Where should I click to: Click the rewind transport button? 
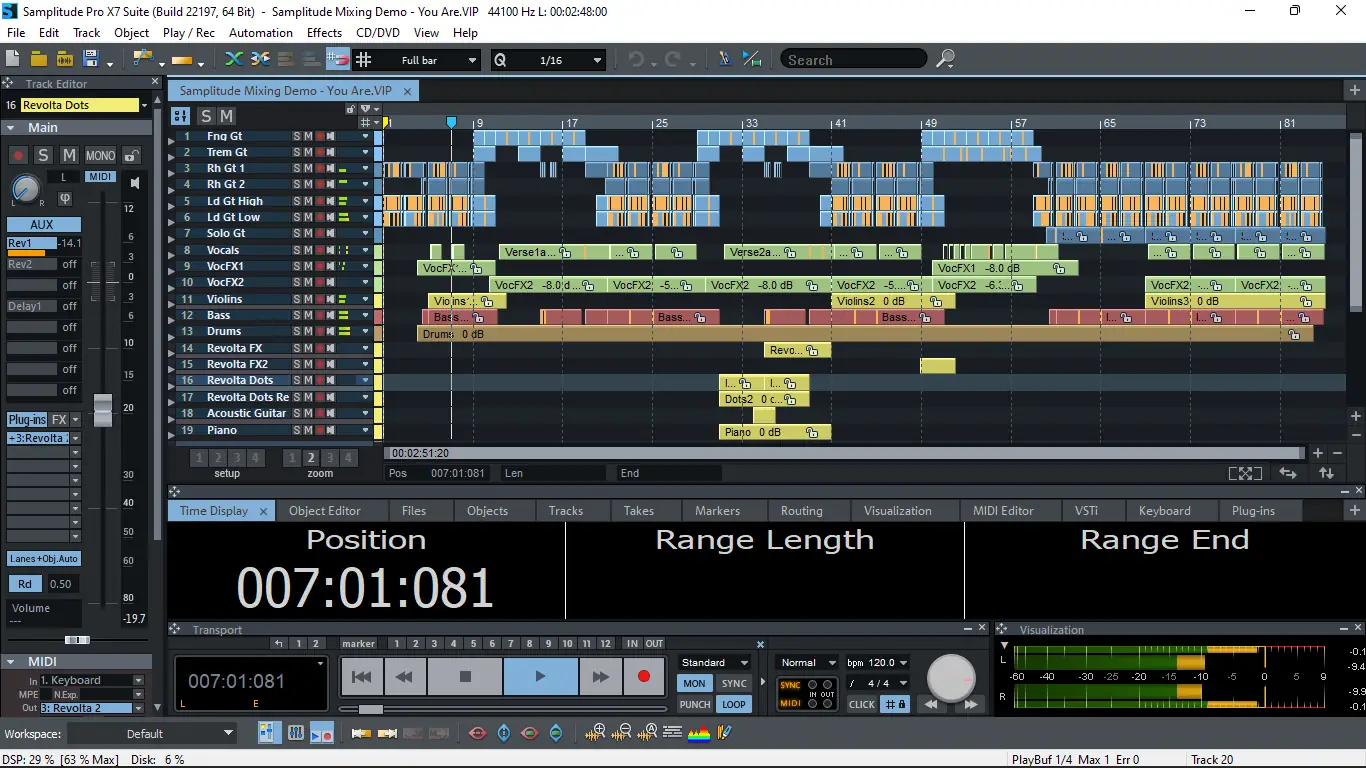tap(405, 677)
